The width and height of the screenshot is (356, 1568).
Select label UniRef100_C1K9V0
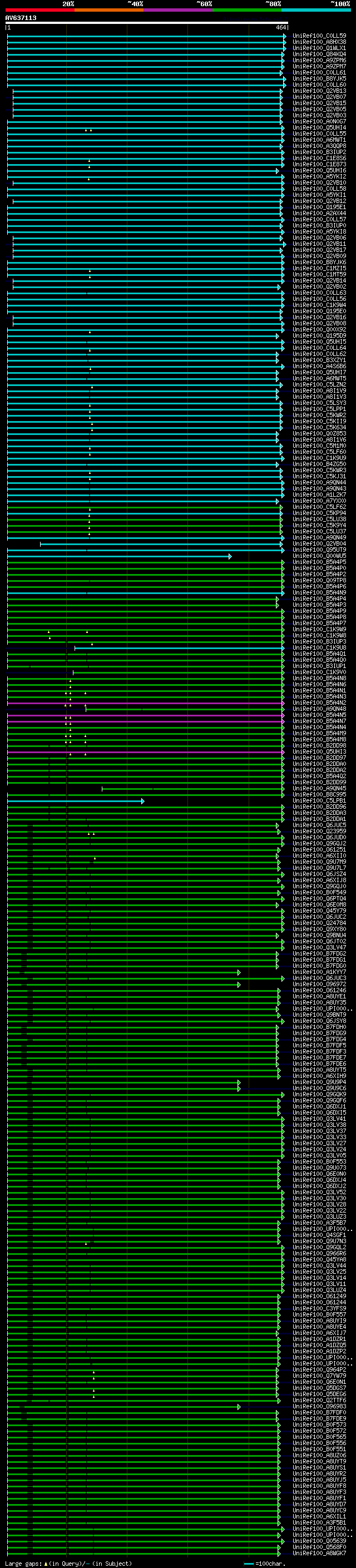(x=319, y=672)
